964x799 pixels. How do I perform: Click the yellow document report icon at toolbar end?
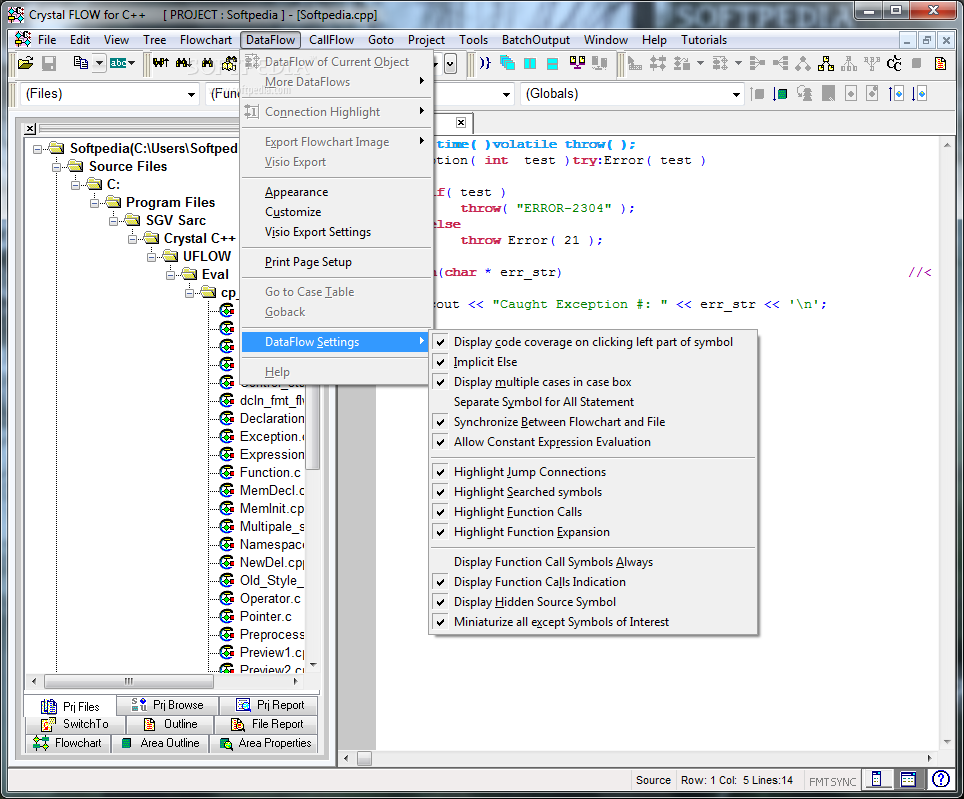[940, 63]
